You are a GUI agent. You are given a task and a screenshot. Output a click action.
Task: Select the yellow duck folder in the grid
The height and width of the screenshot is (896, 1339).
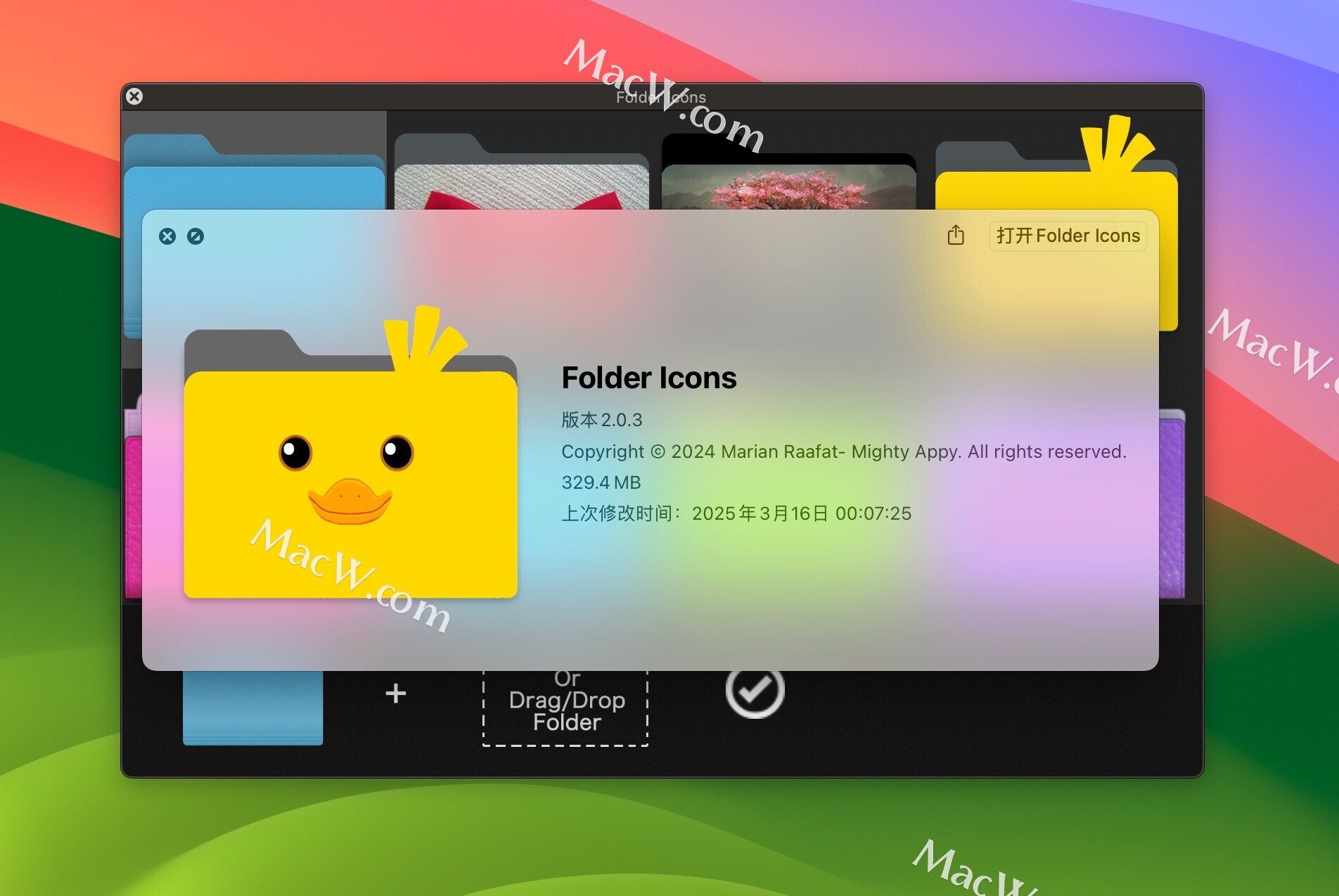pyautogui.click(x=1056, y=163)
